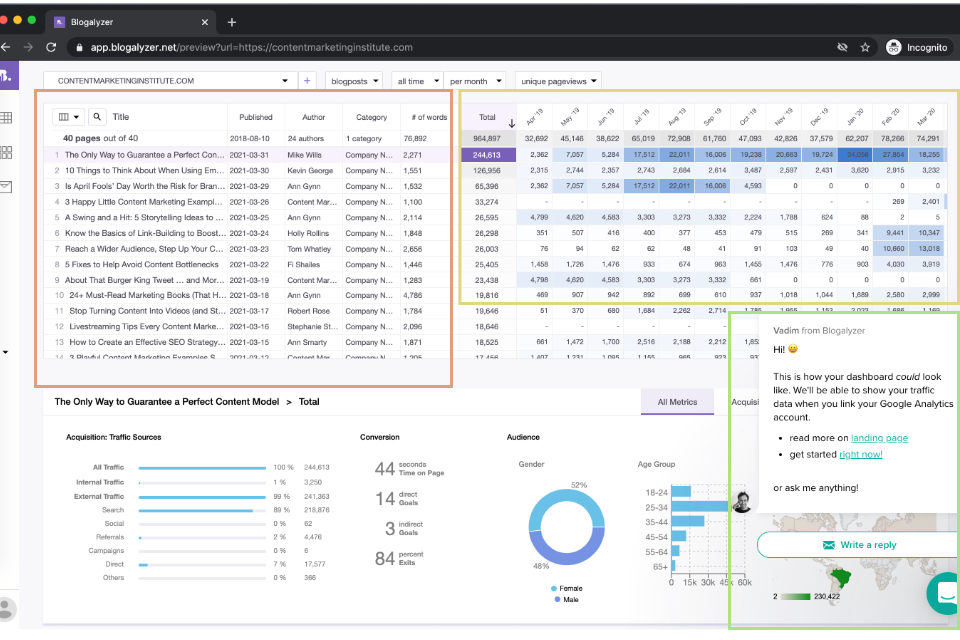Click the '40 pages out of 40' summary text
Viewport: 960px width, 640px height.
tap(100, 138)
